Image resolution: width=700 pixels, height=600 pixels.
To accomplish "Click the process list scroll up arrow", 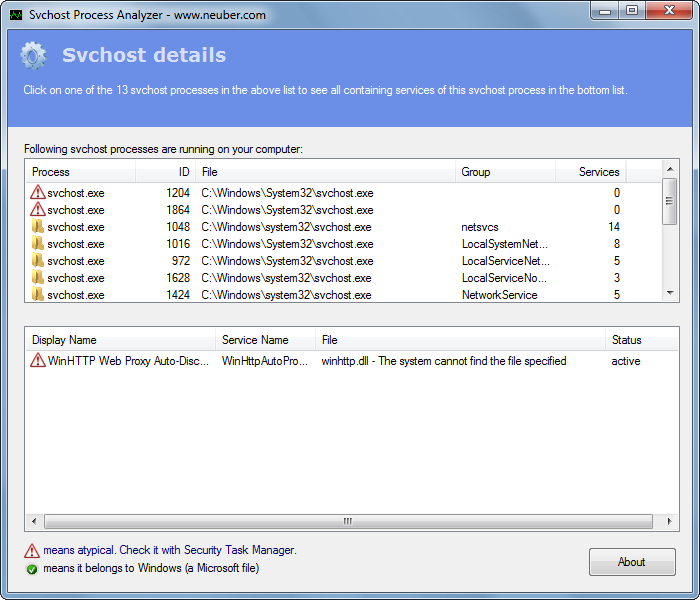I will (670, 169).
